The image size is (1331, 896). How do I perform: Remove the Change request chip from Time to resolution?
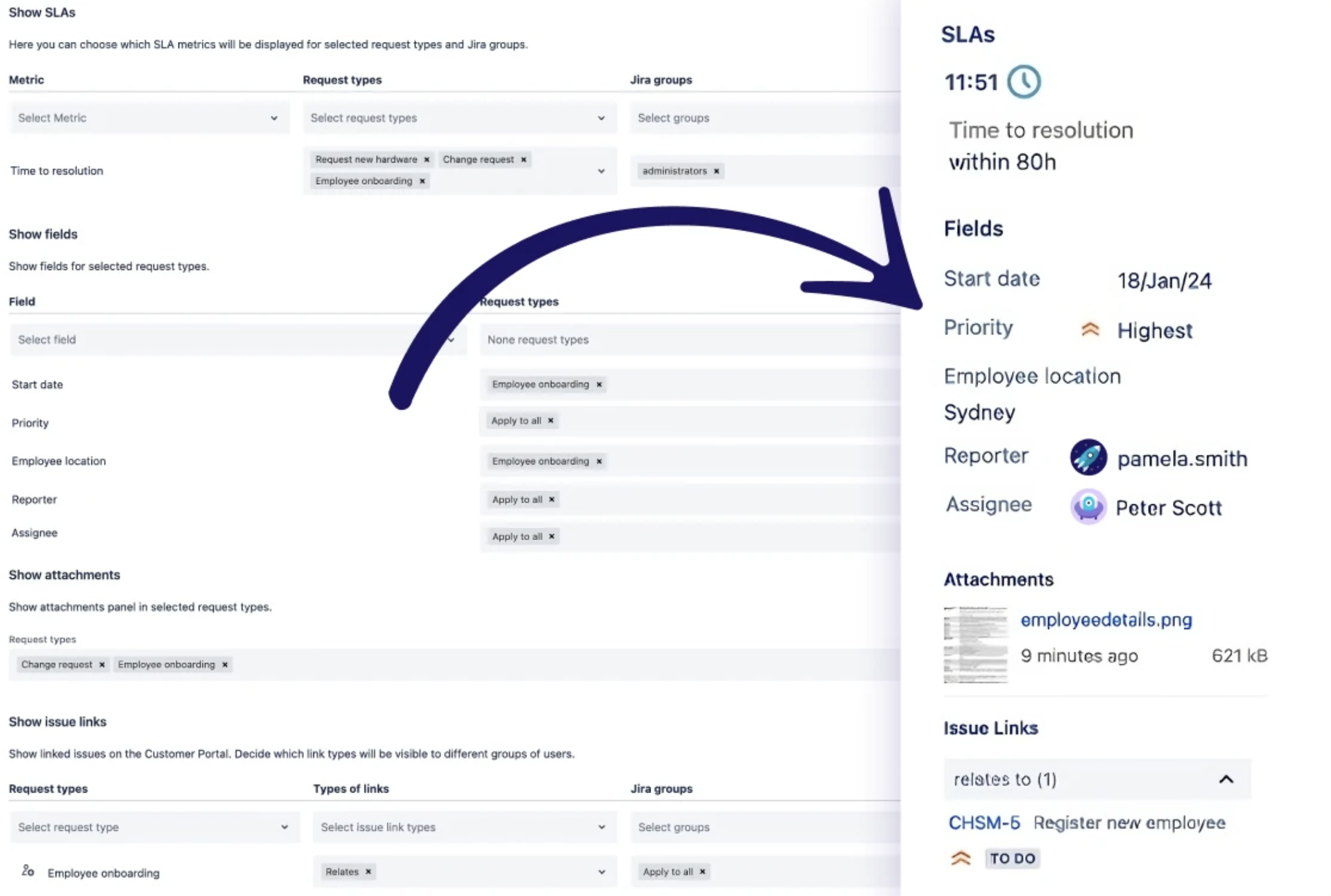coord(523,159)
